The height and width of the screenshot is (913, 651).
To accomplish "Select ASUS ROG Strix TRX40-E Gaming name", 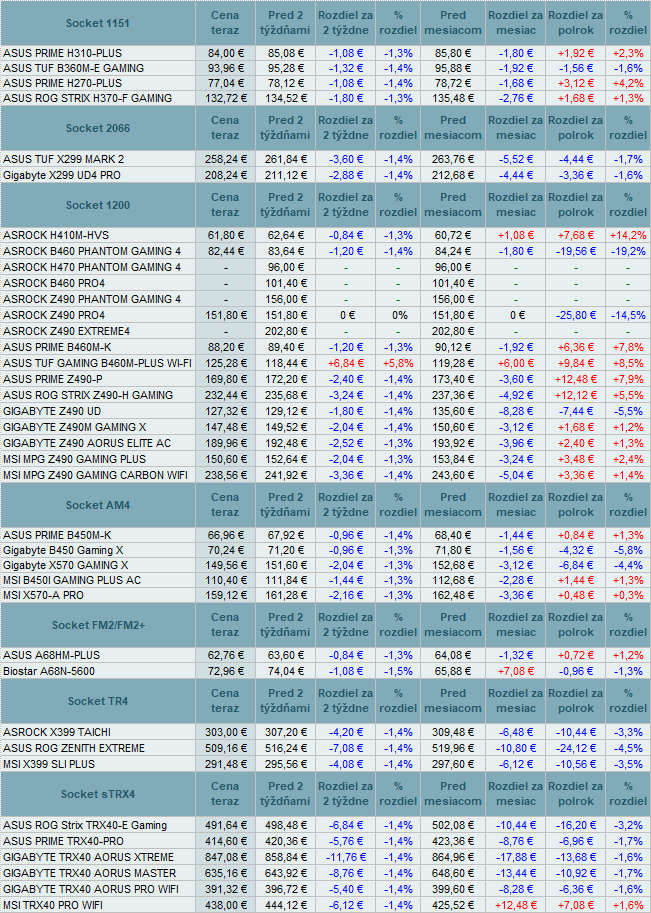I will (x=85, y=825).
